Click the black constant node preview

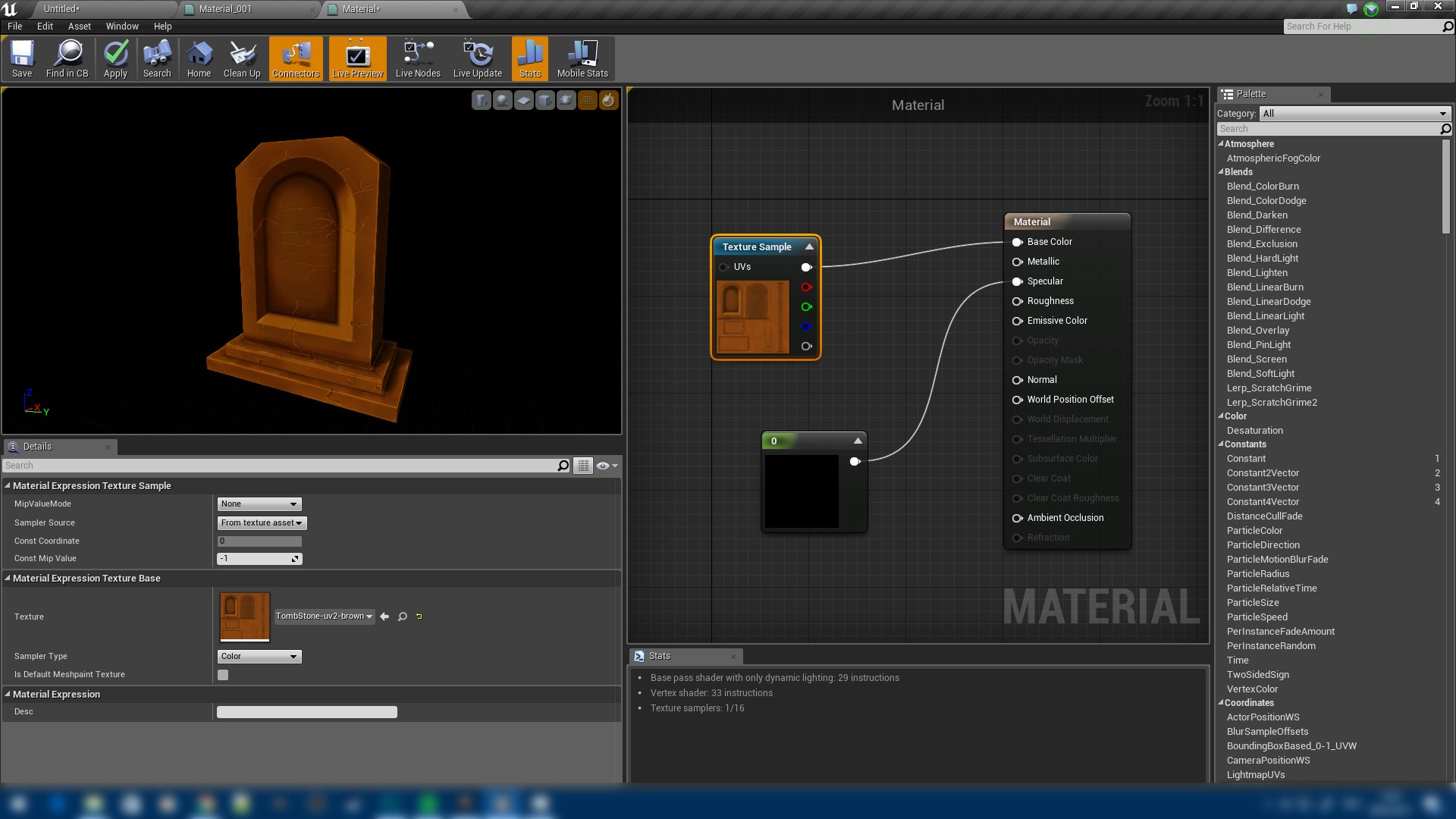[802, 491]
